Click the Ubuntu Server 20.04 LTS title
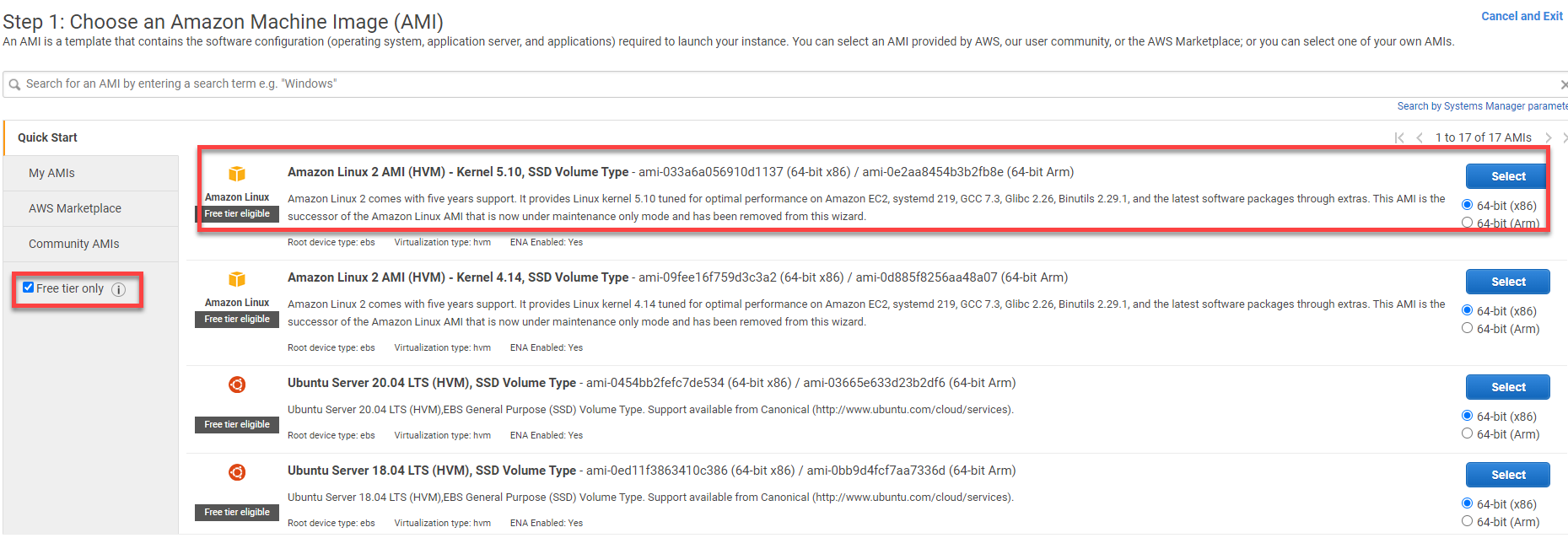1568x538 pixels. click(x=432, y=383)
